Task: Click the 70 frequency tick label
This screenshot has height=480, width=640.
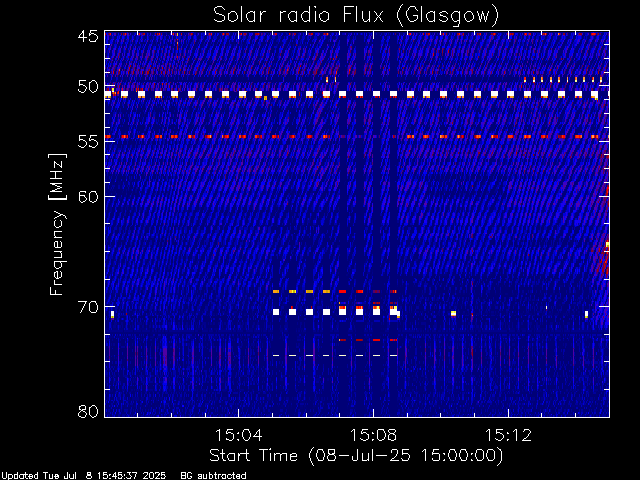Action: point(88,307)
